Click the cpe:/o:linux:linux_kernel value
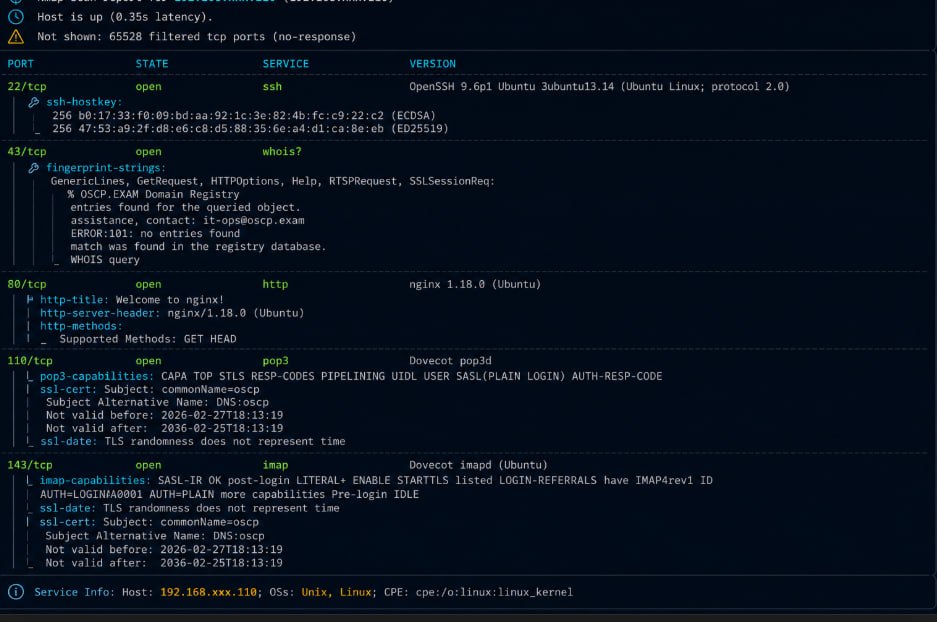The width and height of the screenshot is (937, 622). 494,592
